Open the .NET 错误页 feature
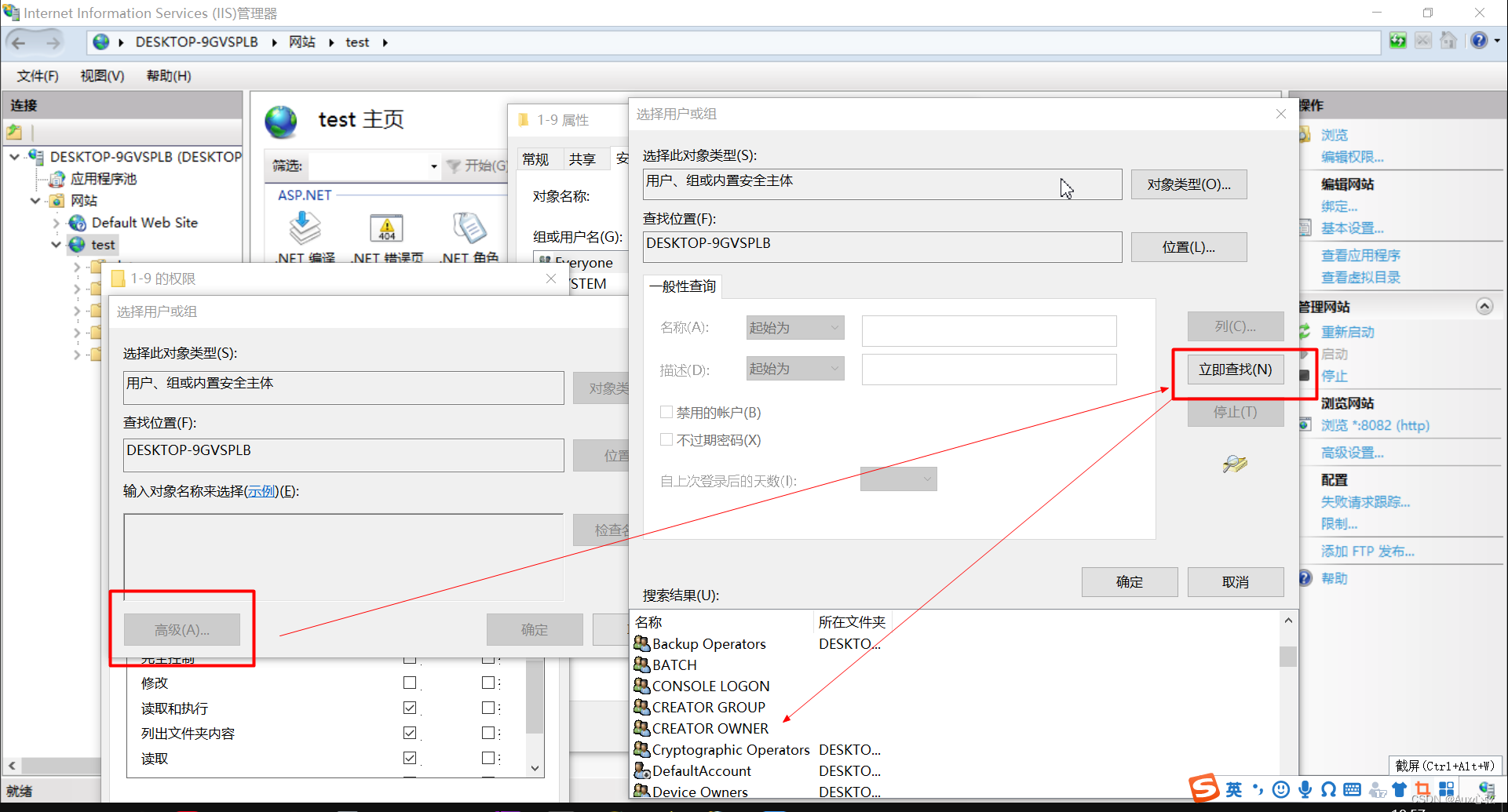Viewport: 1508px width, 812px height. [386, 230]
